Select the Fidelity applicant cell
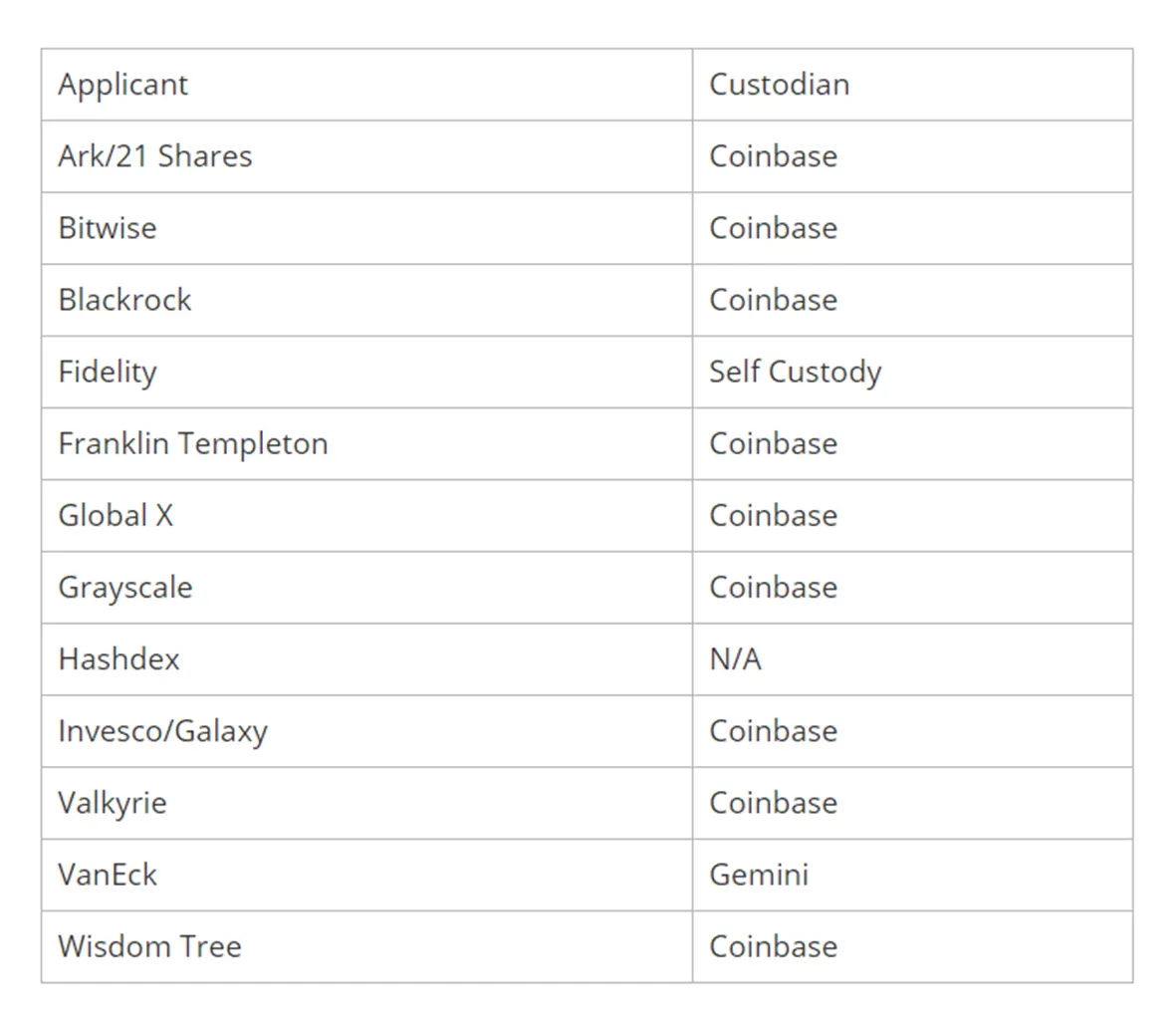Screen dimensions: 1176x1021 366,373
